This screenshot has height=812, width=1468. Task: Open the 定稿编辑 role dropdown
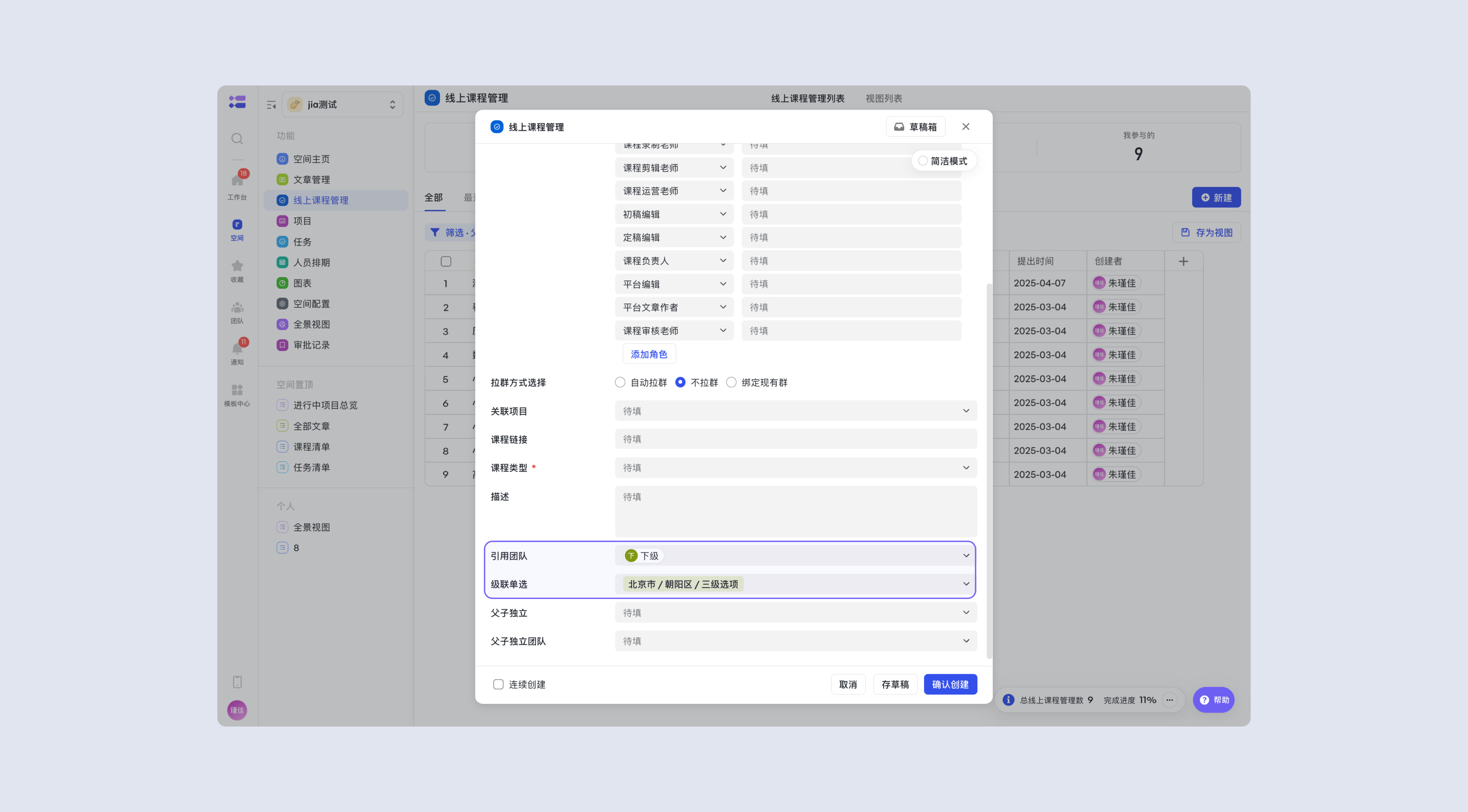[674, 238]
